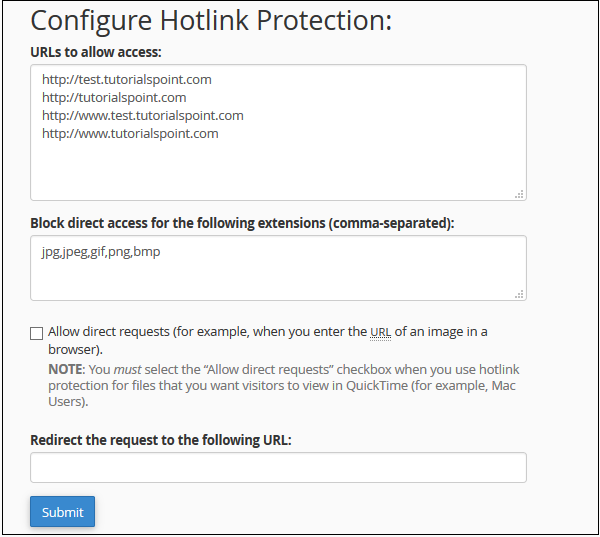600x537 pixels.
Task: Place cursor on http://test.tutorialspoint.com line
Action: pyautogui.click(x=126, y=79)
